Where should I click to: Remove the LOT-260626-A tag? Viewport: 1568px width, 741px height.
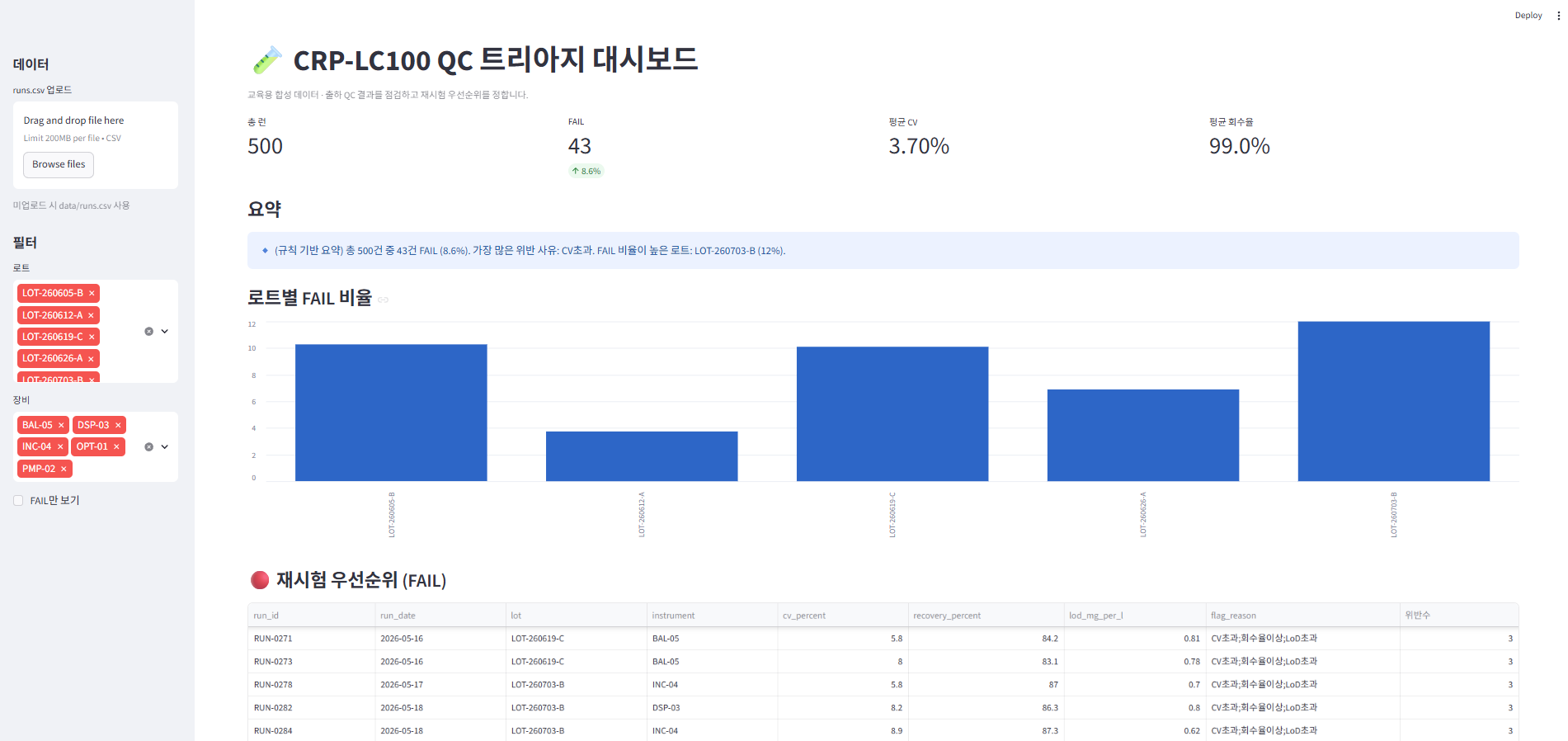point(91,358)
